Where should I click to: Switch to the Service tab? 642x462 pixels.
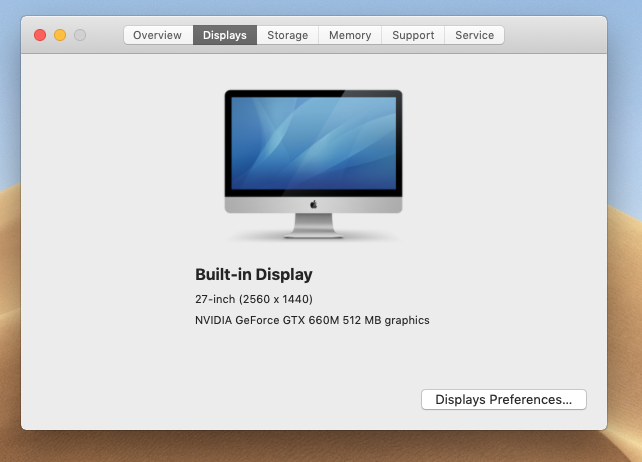[475, 35]
